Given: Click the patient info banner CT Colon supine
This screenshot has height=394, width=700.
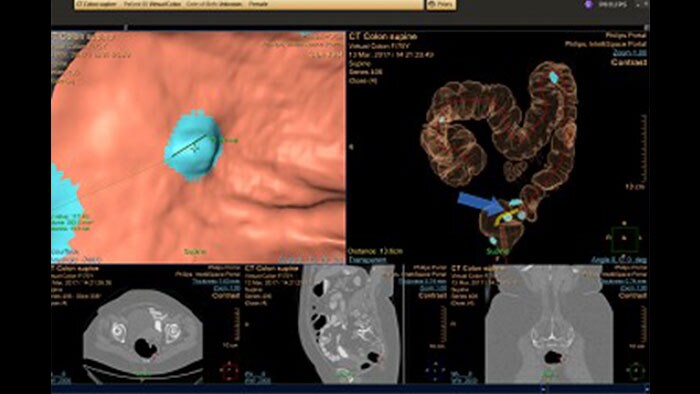Looking at the screenshot, I should pyautogui.click(x=249, y=4).
